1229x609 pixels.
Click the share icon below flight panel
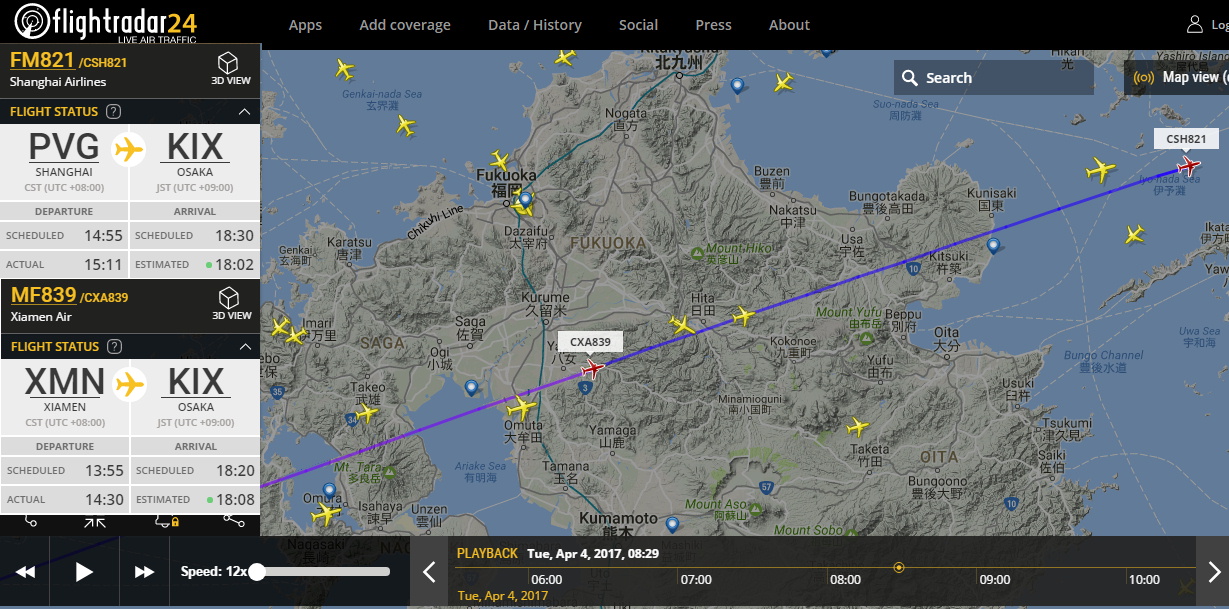tap(233, 520)
